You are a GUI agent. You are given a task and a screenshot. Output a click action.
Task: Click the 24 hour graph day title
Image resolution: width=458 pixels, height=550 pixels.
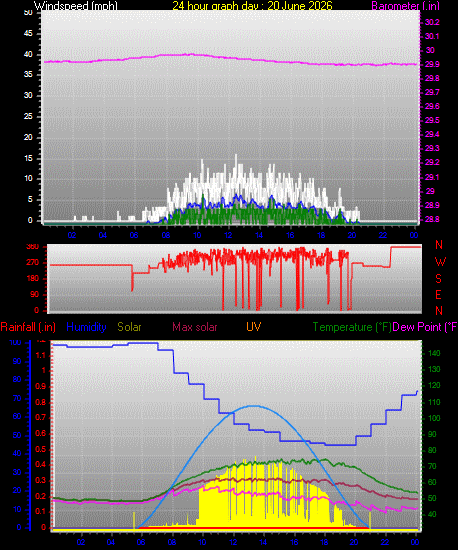pyautogui.click(x=252, y=5)
